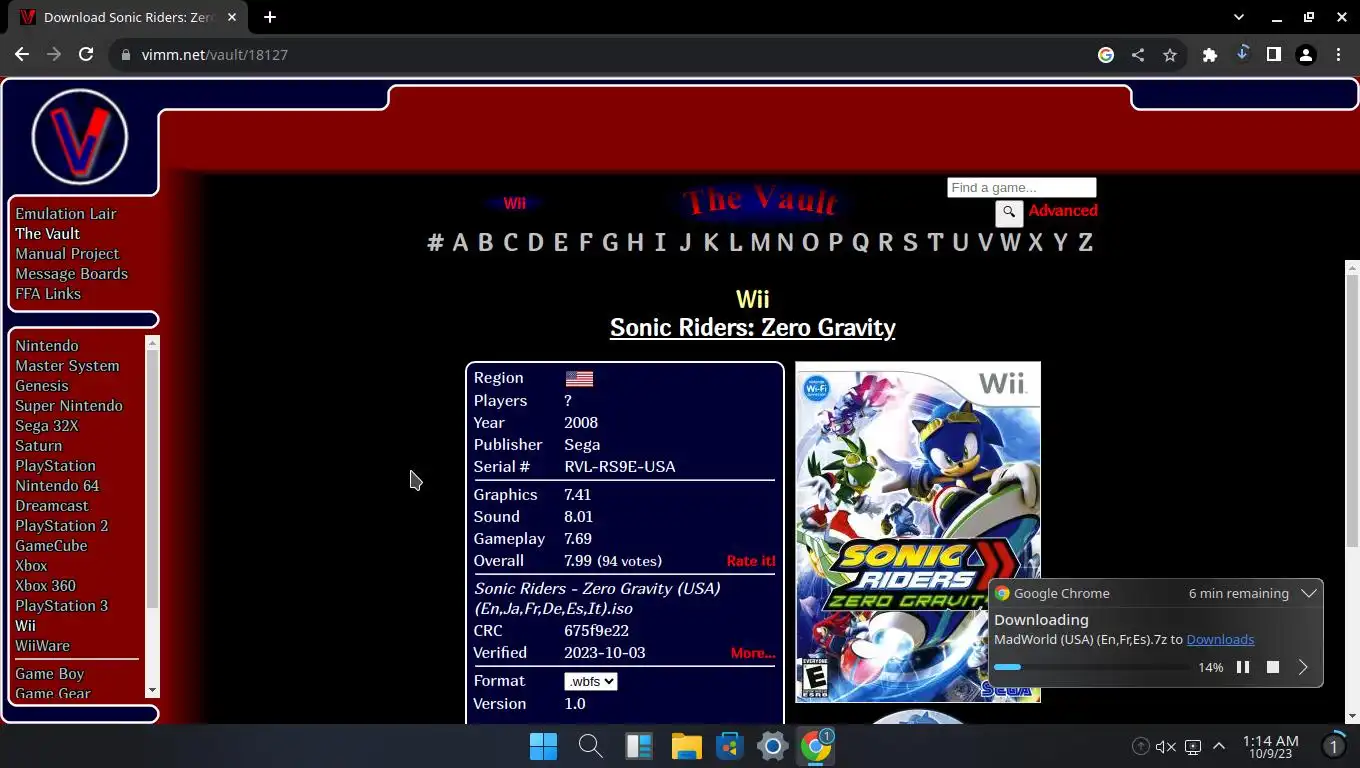Viewport: 1360px width, 768px height.
Task: Open Chrome downloads toolbar icon
Action: (1242, 55)
